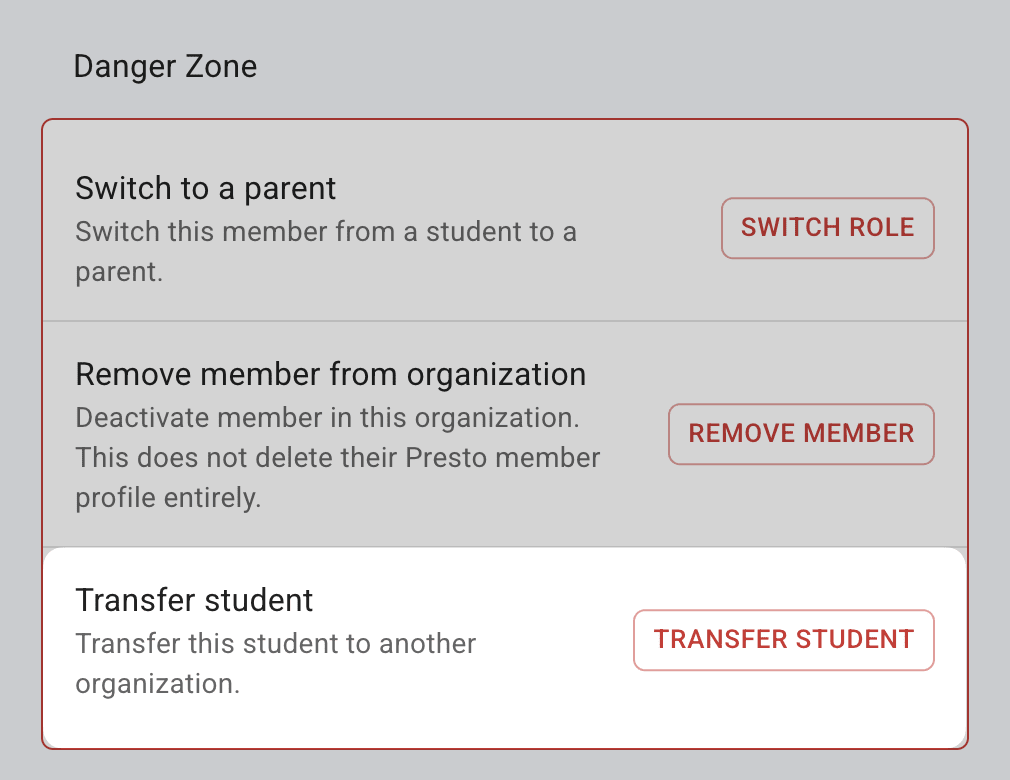1010x780 pixels.
Task: Click the "Deactivate member in this organization" sentence
Action: tap(328, 417)
